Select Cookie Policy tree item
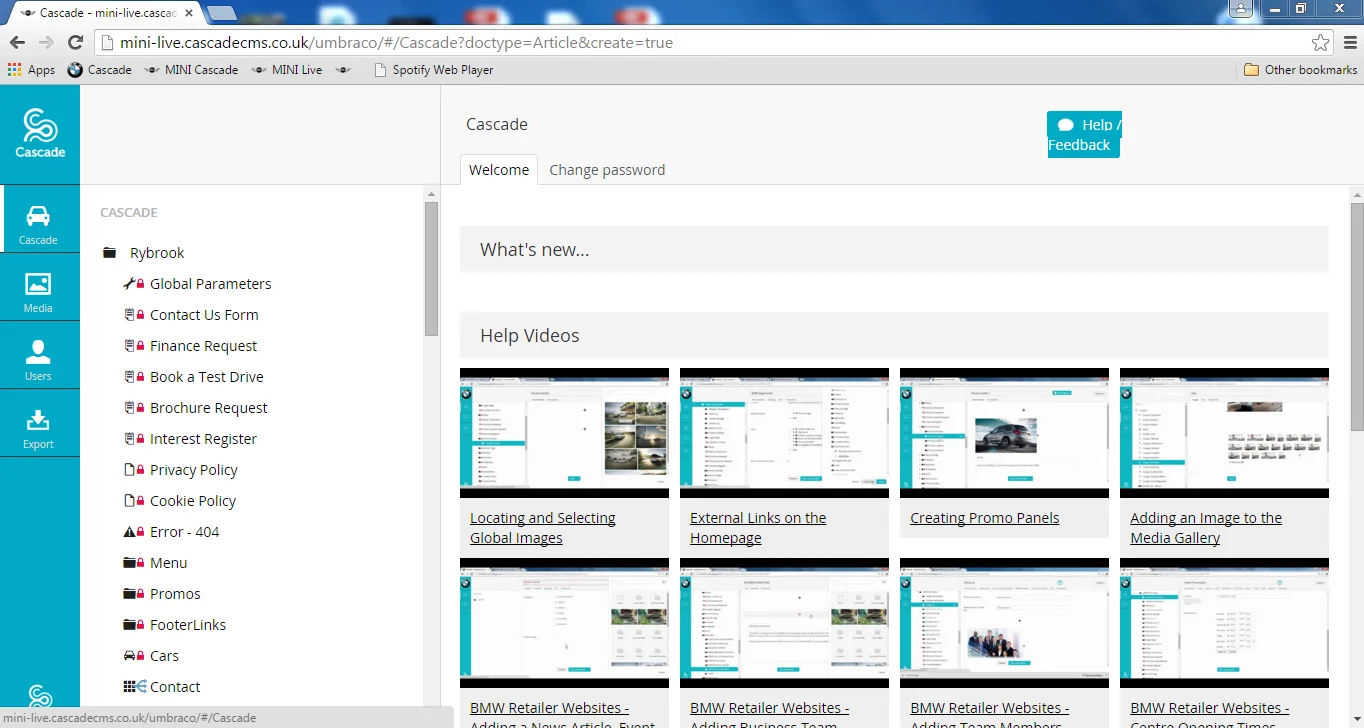1364x728 pixels. click(x=193, y=501)
